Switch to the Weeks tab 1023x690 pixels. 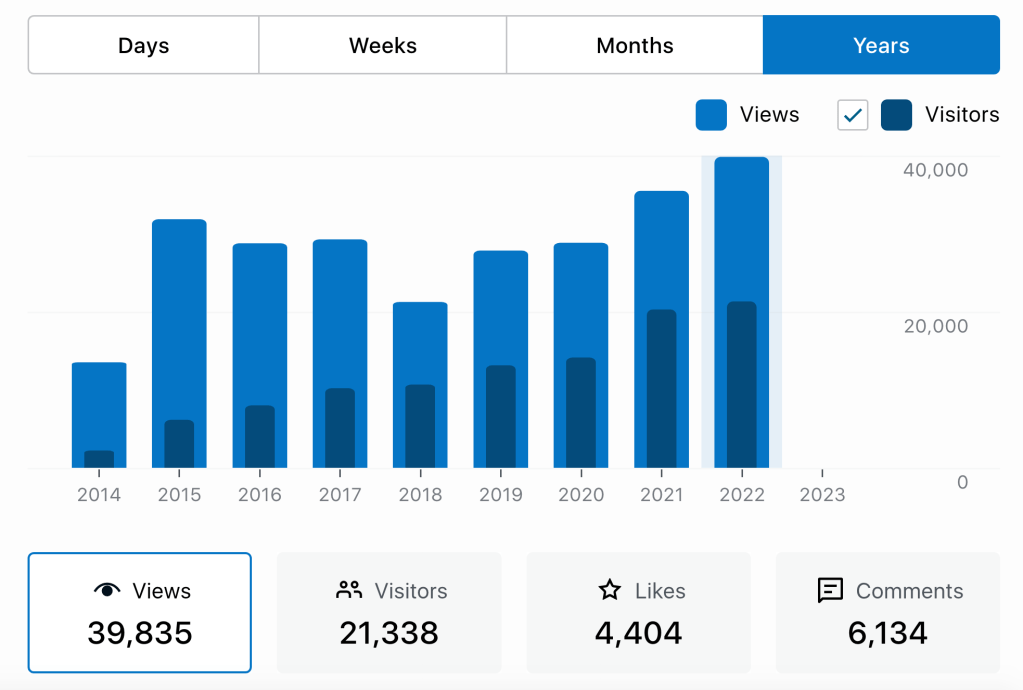coord(383,45)
